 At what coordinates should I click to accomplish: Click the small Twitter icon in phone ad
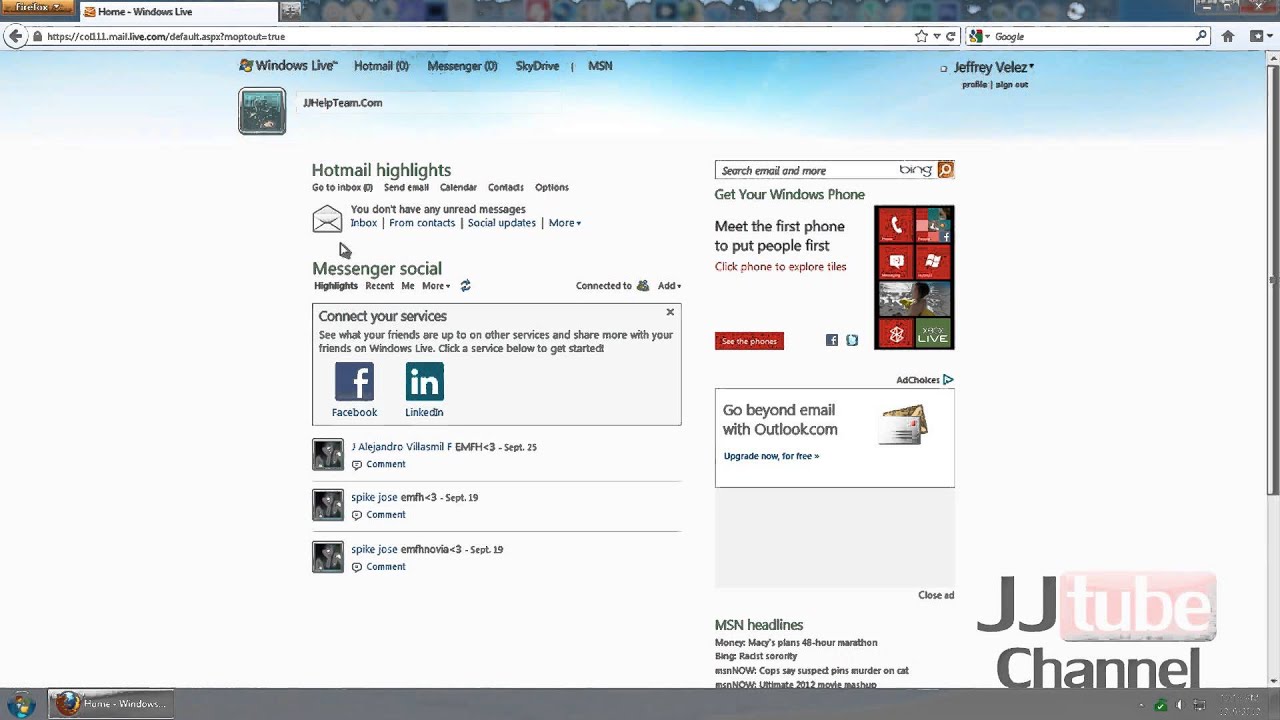[851, 340]
